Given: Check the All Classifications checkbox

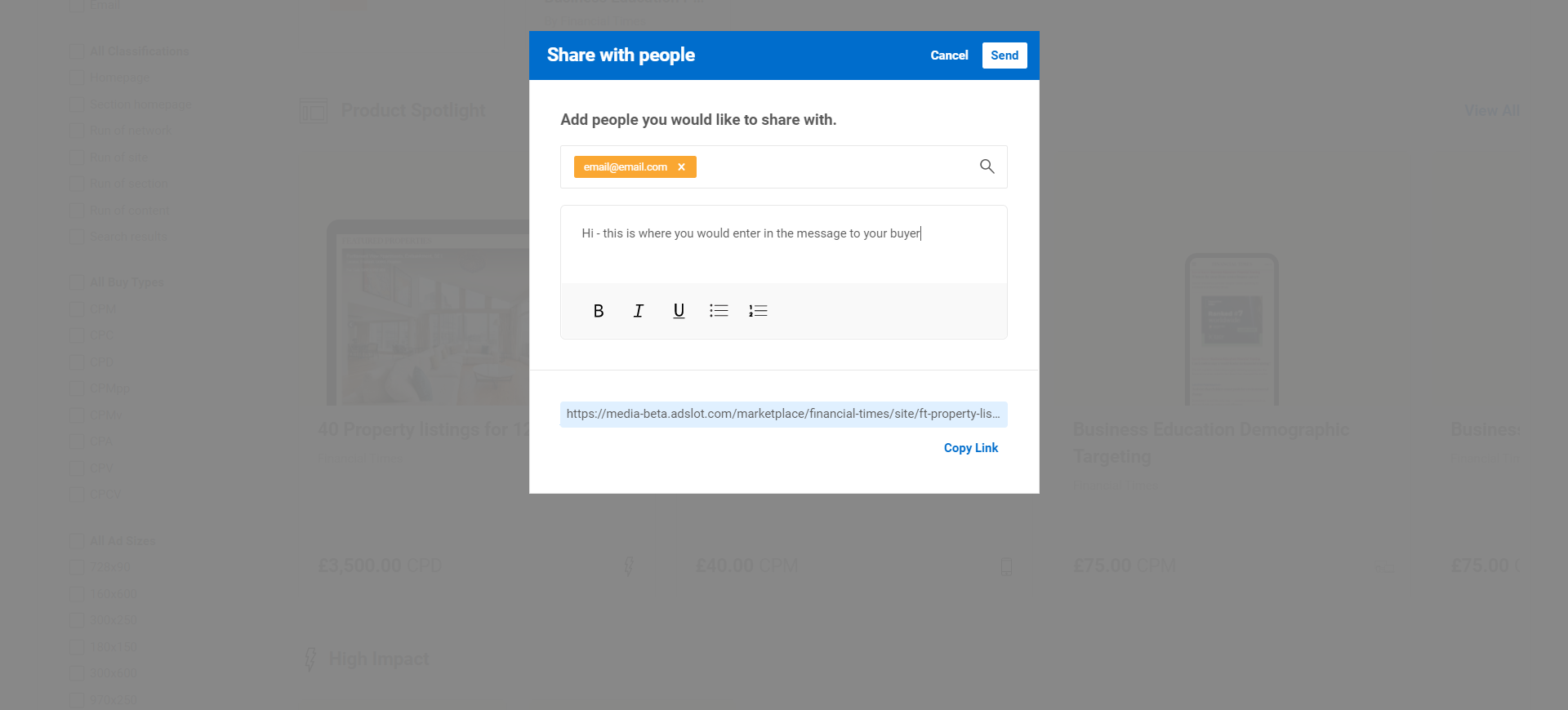Looking at the screenshot, I should pos(78,51).
